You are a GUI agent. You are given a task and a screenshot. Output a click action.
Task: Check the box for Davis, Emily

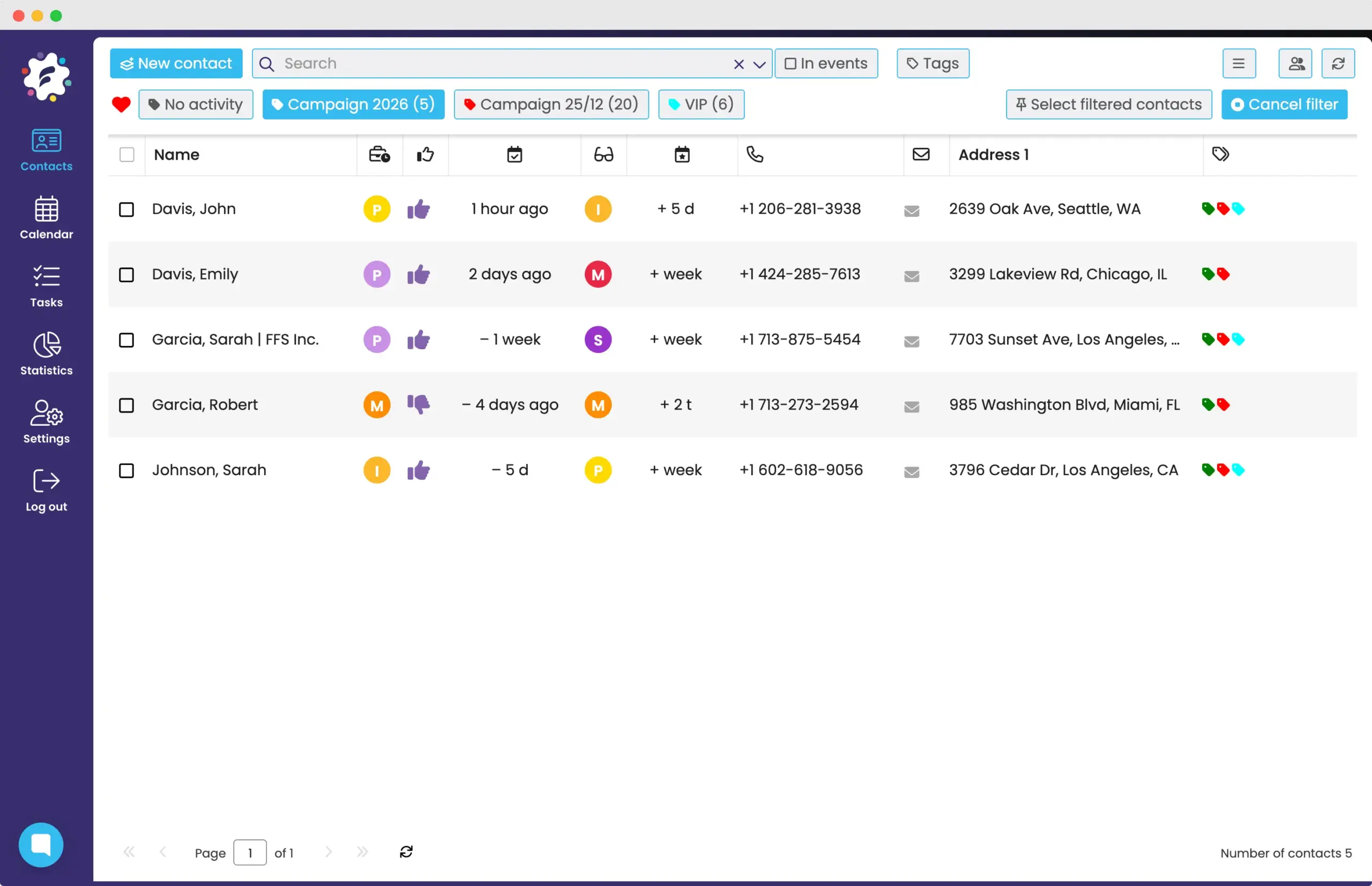point(126,275)
